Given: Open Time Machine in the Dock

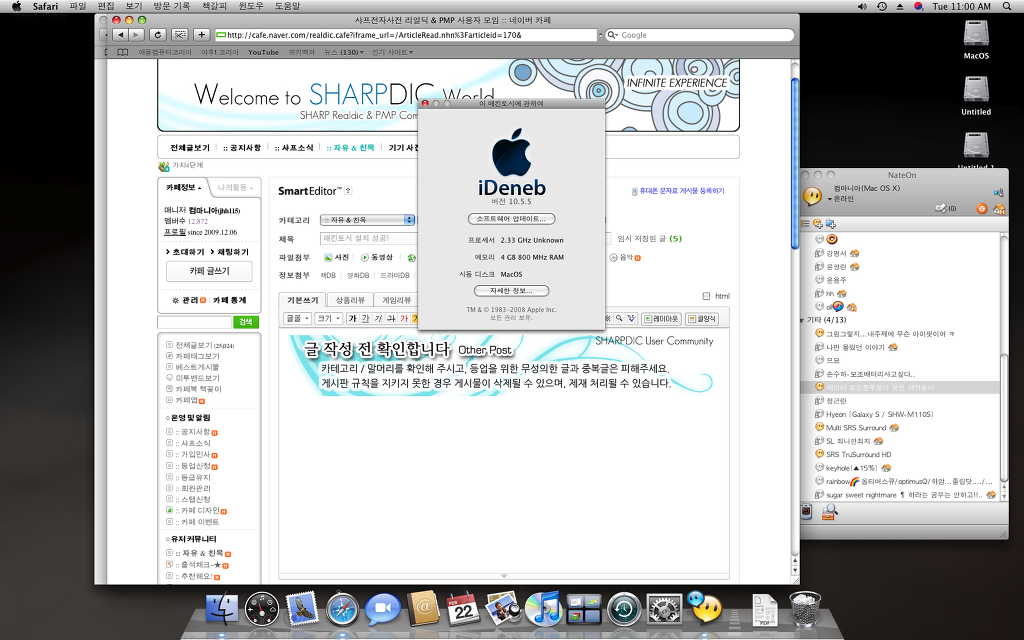Looking at the screenshot, I should (x=624, y=607).
